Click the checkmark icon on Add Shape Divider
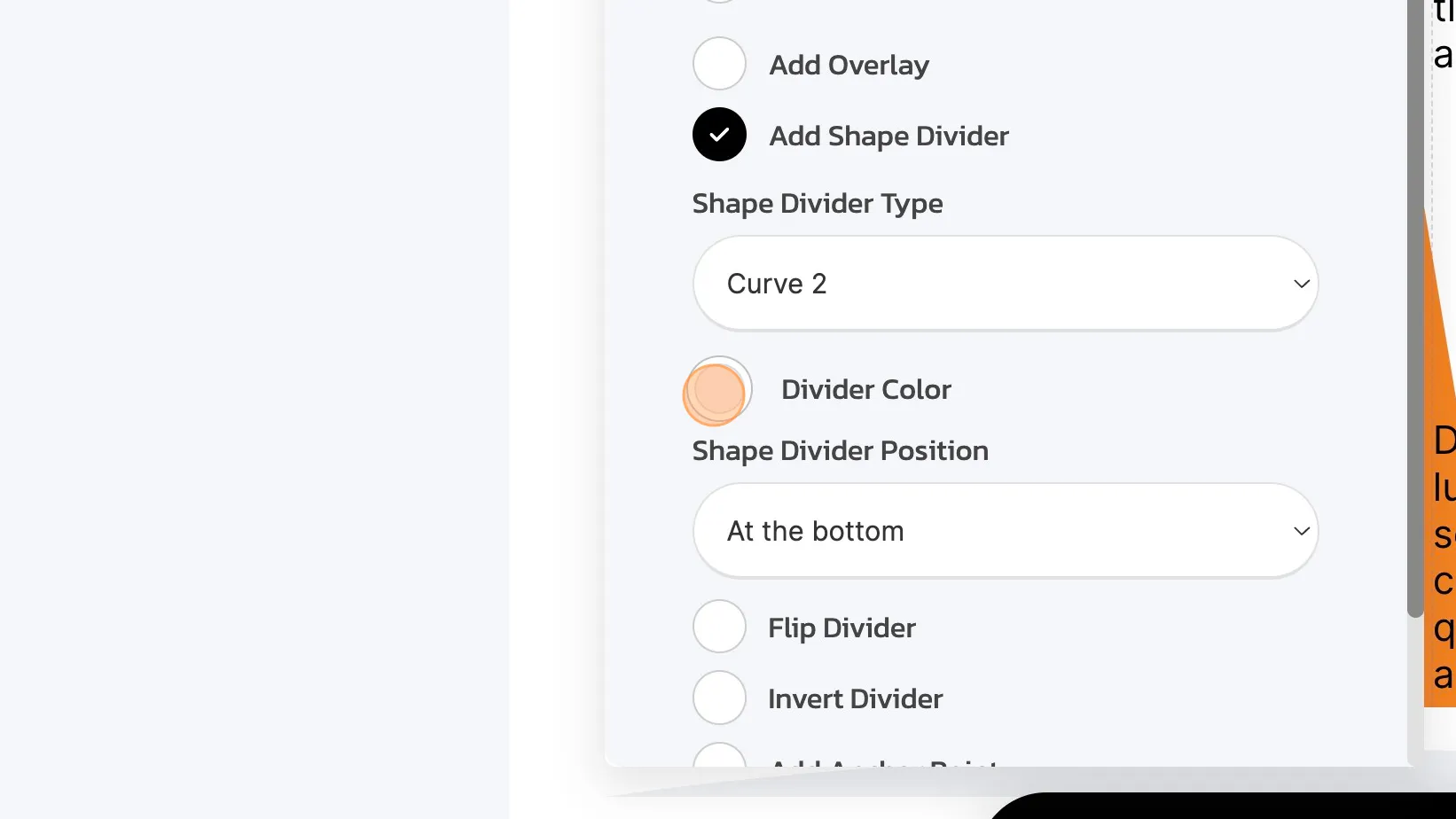The image size is (1456, 819). click(x=719, y=134)
